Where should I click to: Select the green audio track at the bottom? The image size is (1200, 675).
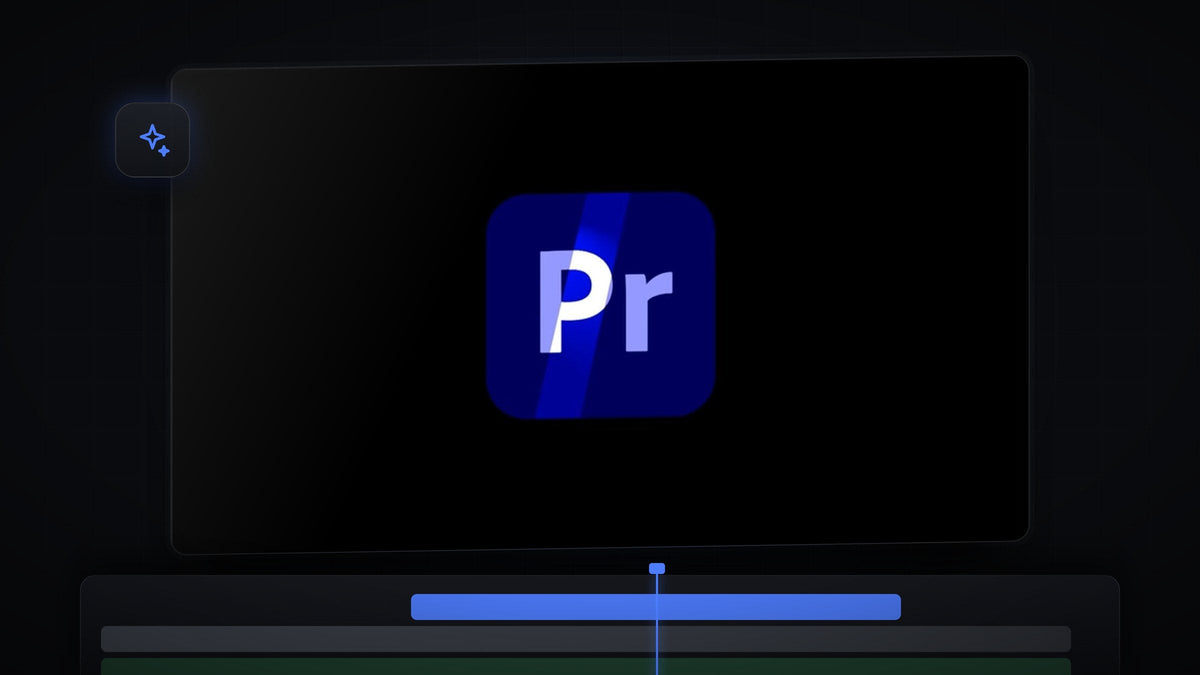pos(586,666)
